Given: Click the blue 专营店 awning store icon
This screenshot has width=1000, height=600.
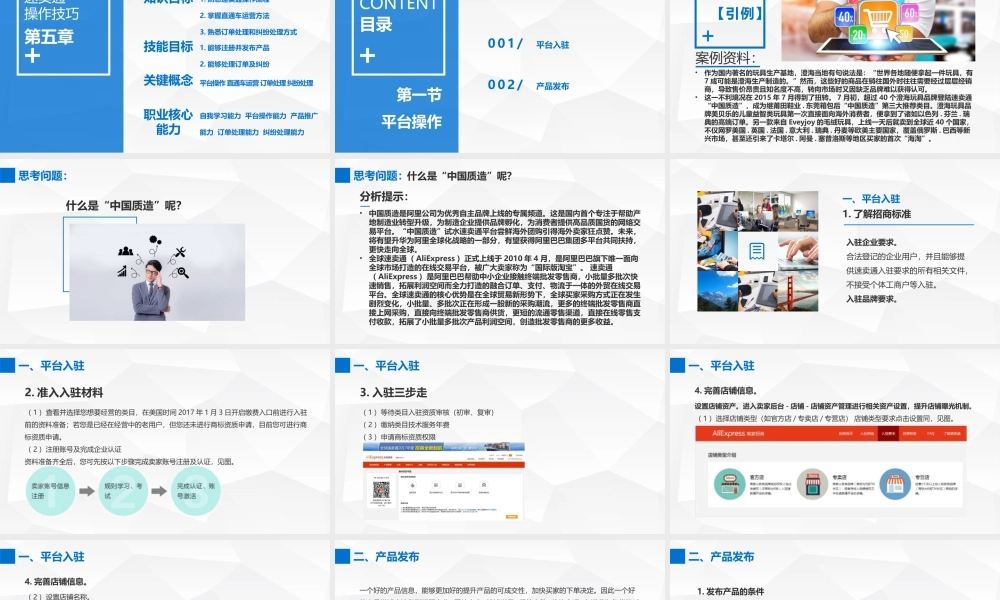Looking at the screenshot, I should tap(895, 483).
